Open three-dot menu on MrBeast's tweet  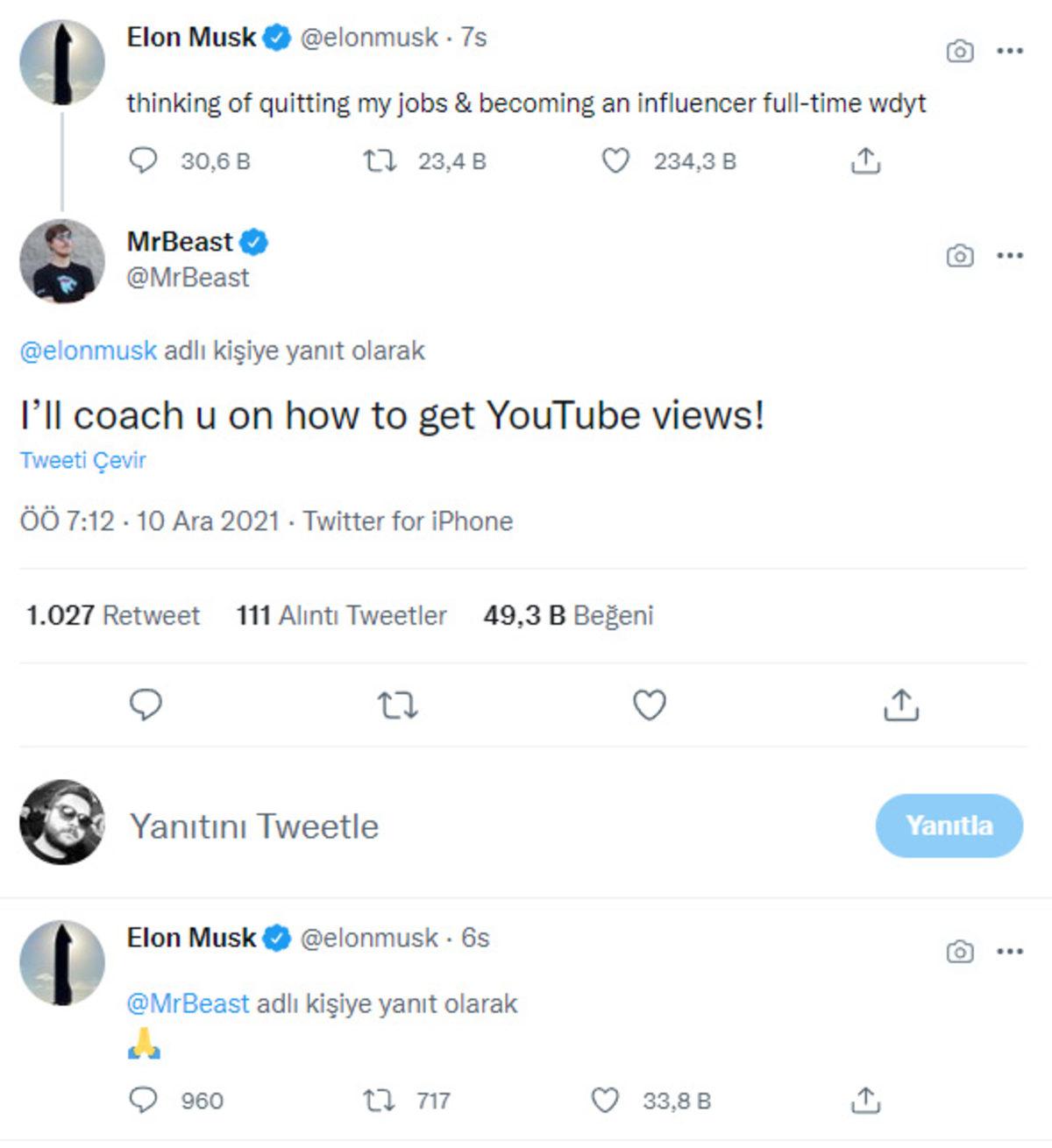click(1010, 256)
